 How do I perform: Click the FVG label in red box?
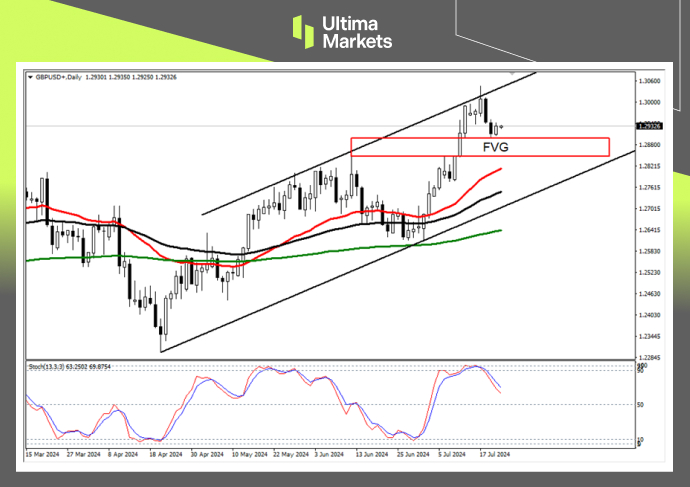(x=496, y=147)
